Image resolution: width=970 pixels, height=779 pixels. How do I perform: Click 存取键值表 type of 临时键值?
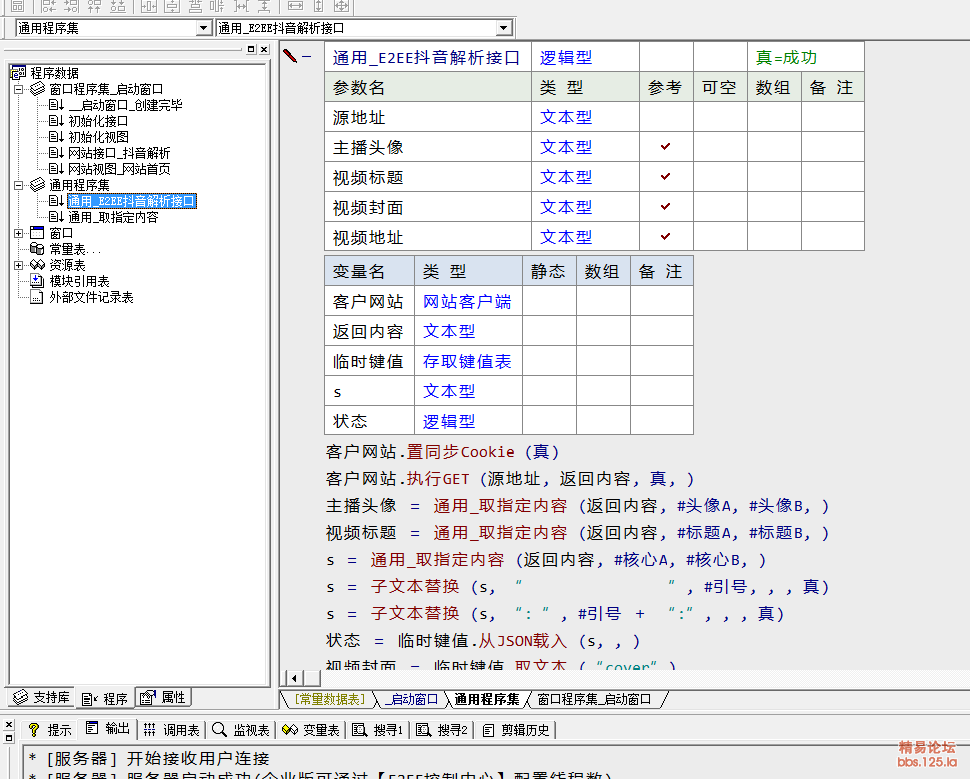pos(468,361)
